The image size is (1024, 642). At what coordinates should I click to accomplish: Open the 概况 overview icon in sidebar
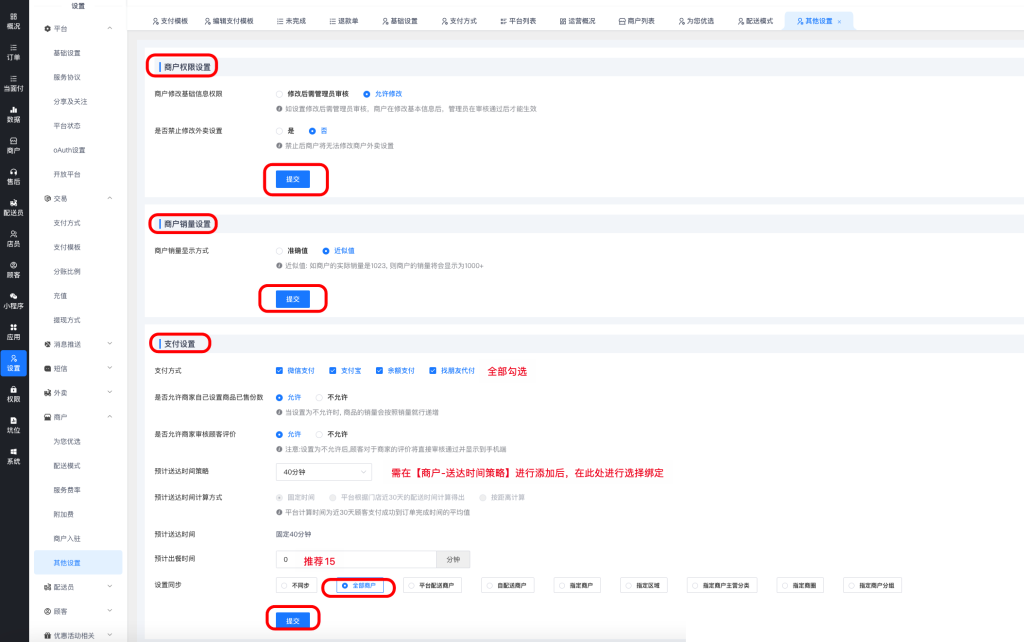click(13, 20)
